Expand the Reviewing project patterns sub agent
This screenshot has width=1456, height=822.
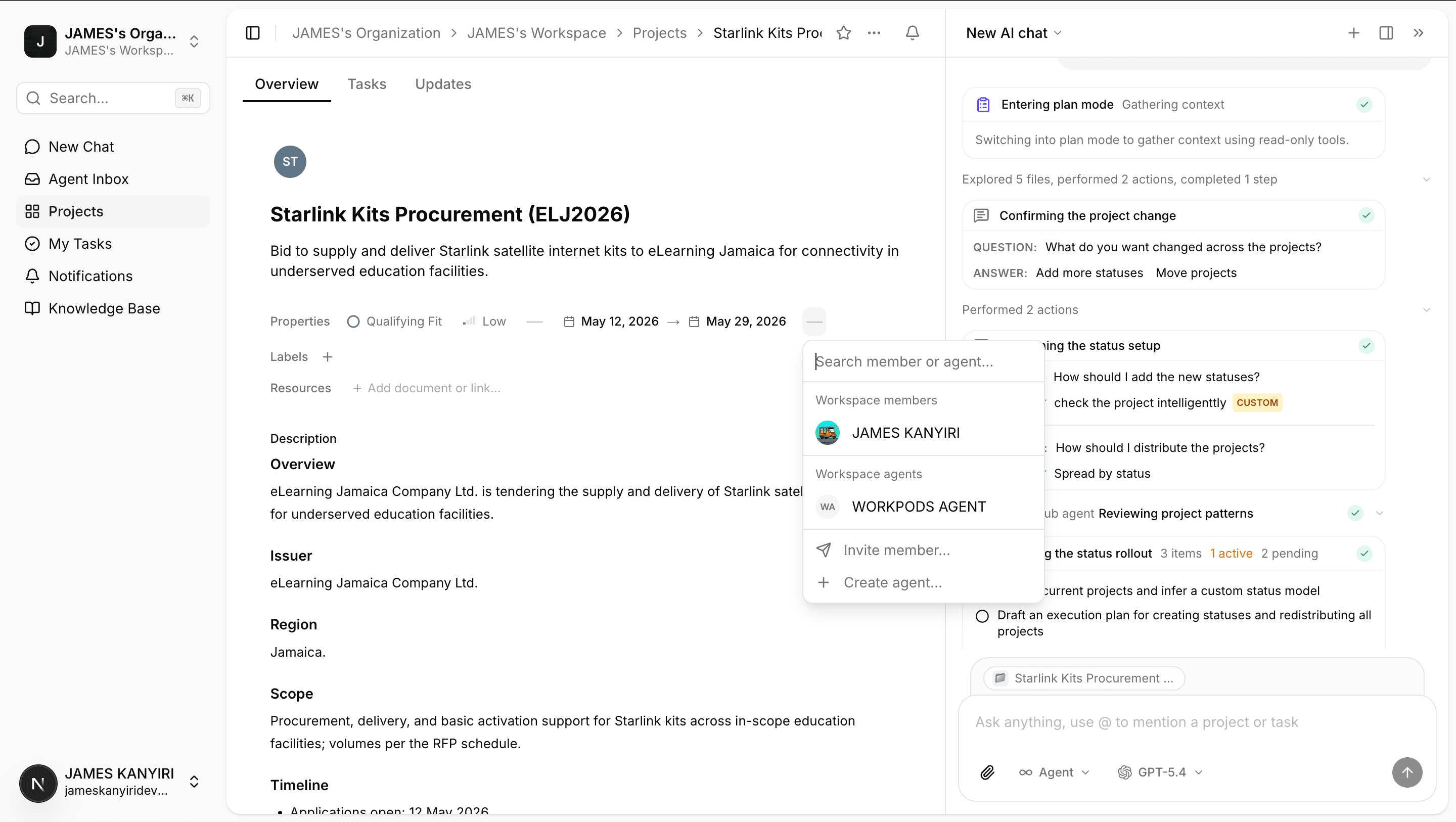pos(1379,513)
